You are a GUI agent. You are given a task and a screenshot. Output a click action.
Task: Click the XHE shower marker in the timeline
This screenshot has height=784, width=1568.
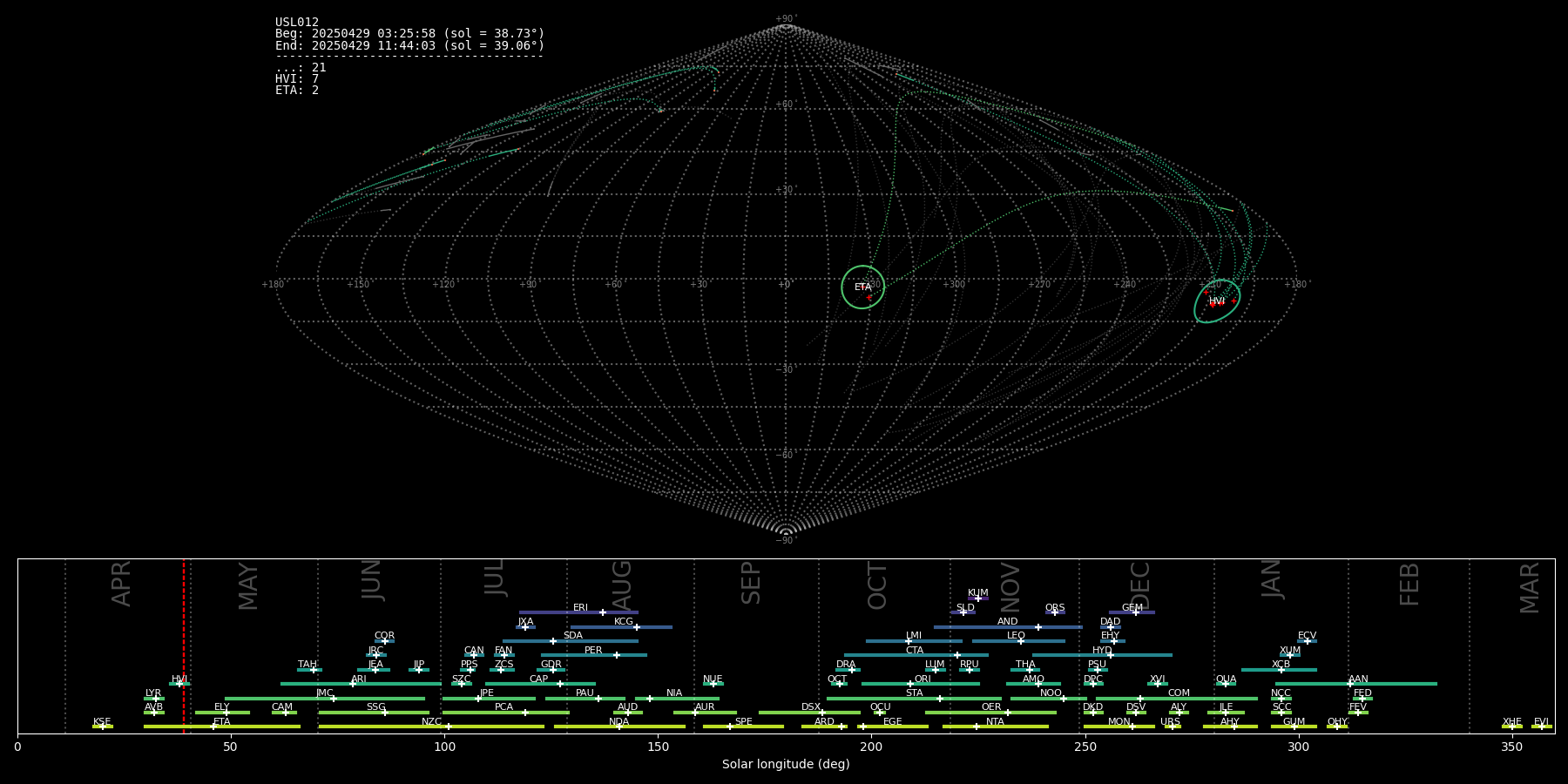click(1512, 727)
